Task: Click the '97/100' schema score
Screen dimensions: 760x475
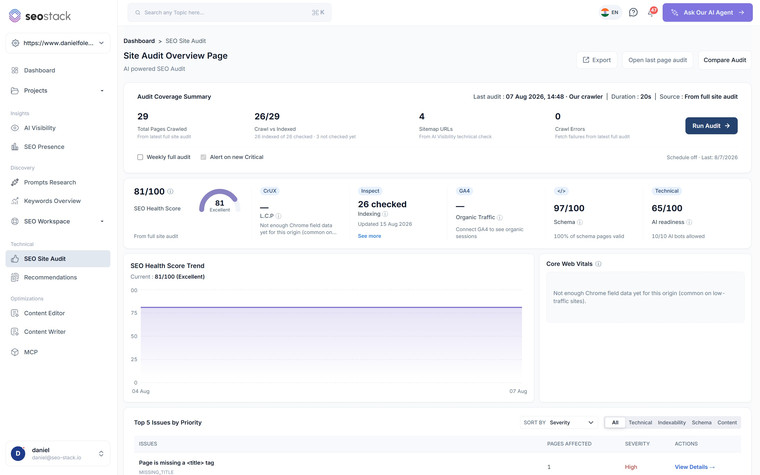Action: tap(569, 208)
